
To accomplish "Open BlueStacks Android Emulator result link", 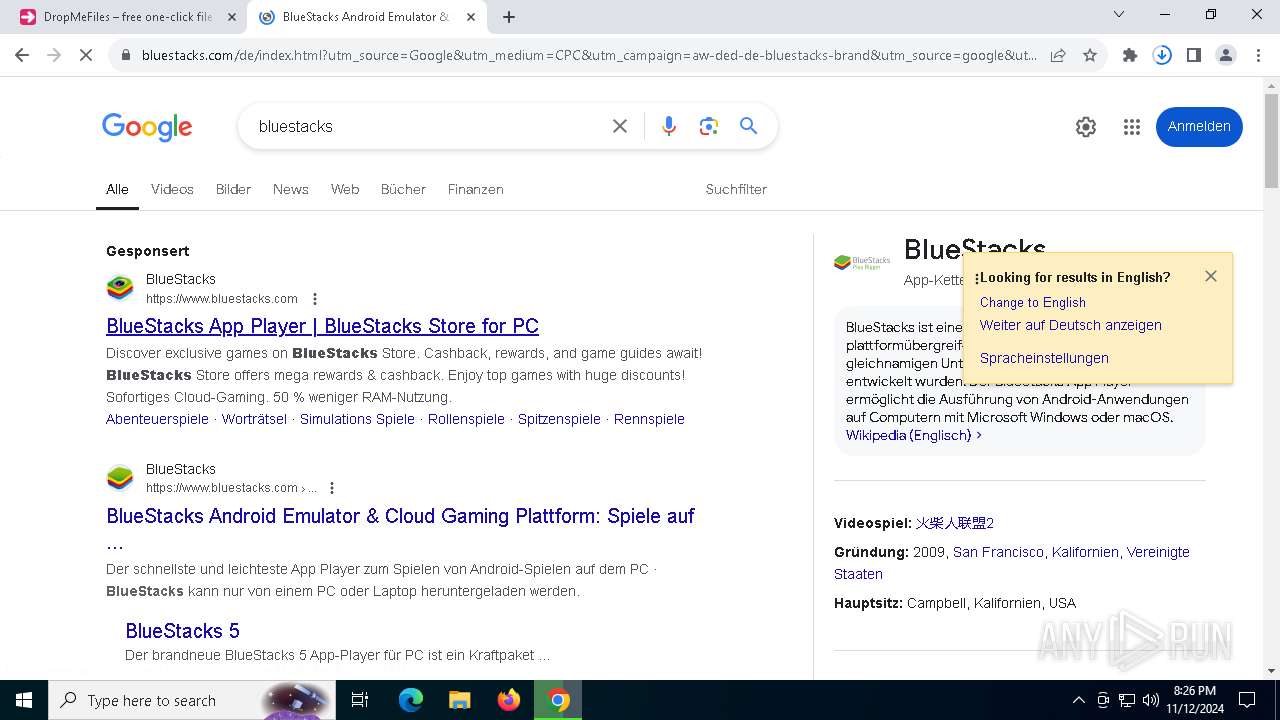I will click(x=400, y=516).
